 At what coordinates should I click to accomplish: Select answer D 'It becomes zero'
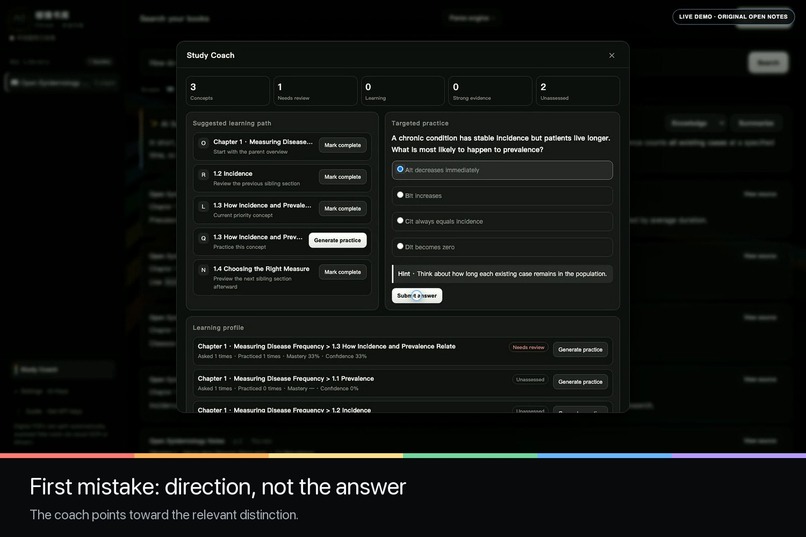click(502, 247)
